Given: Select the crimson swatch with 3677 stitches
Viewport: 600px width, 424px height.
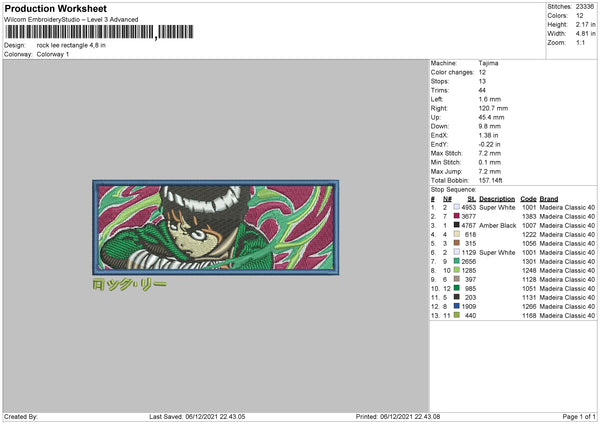Looking at the screenshot, I should pos(455,217).
